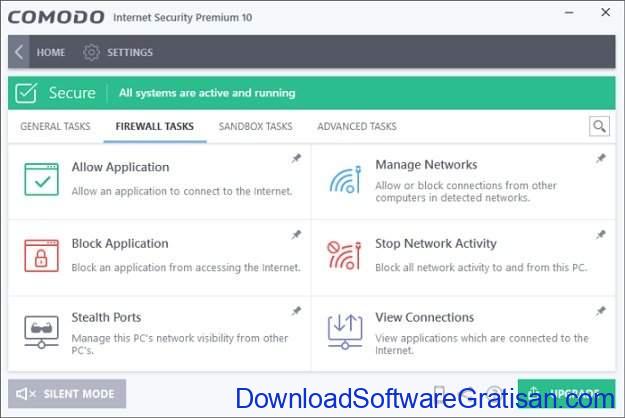Viewport: 625px width, 418px height.
Task: Pin the Manage Networks task
Action: coord(601,159)
